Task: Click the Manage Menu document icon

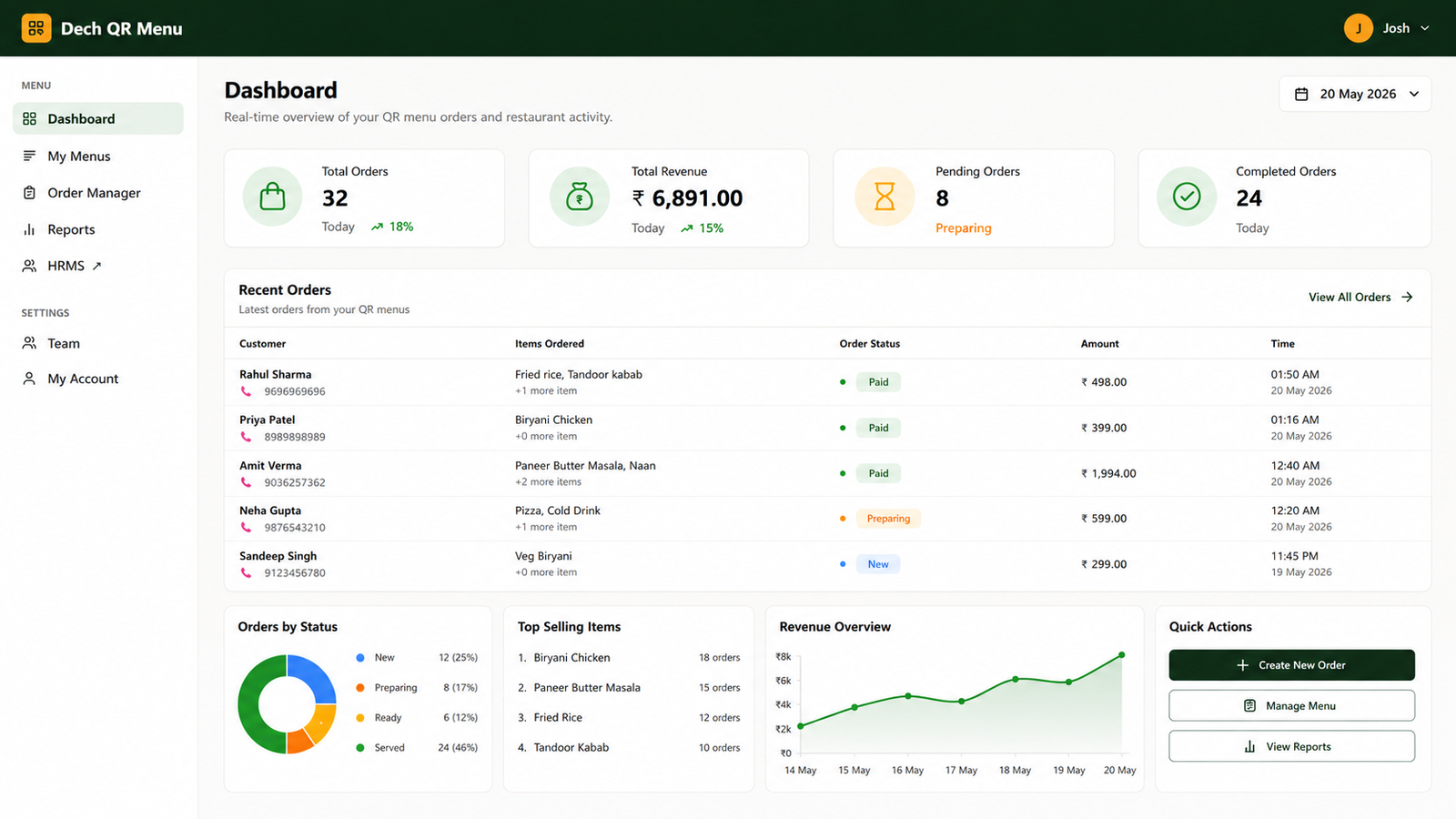Action: click(x=1249, y=706)
